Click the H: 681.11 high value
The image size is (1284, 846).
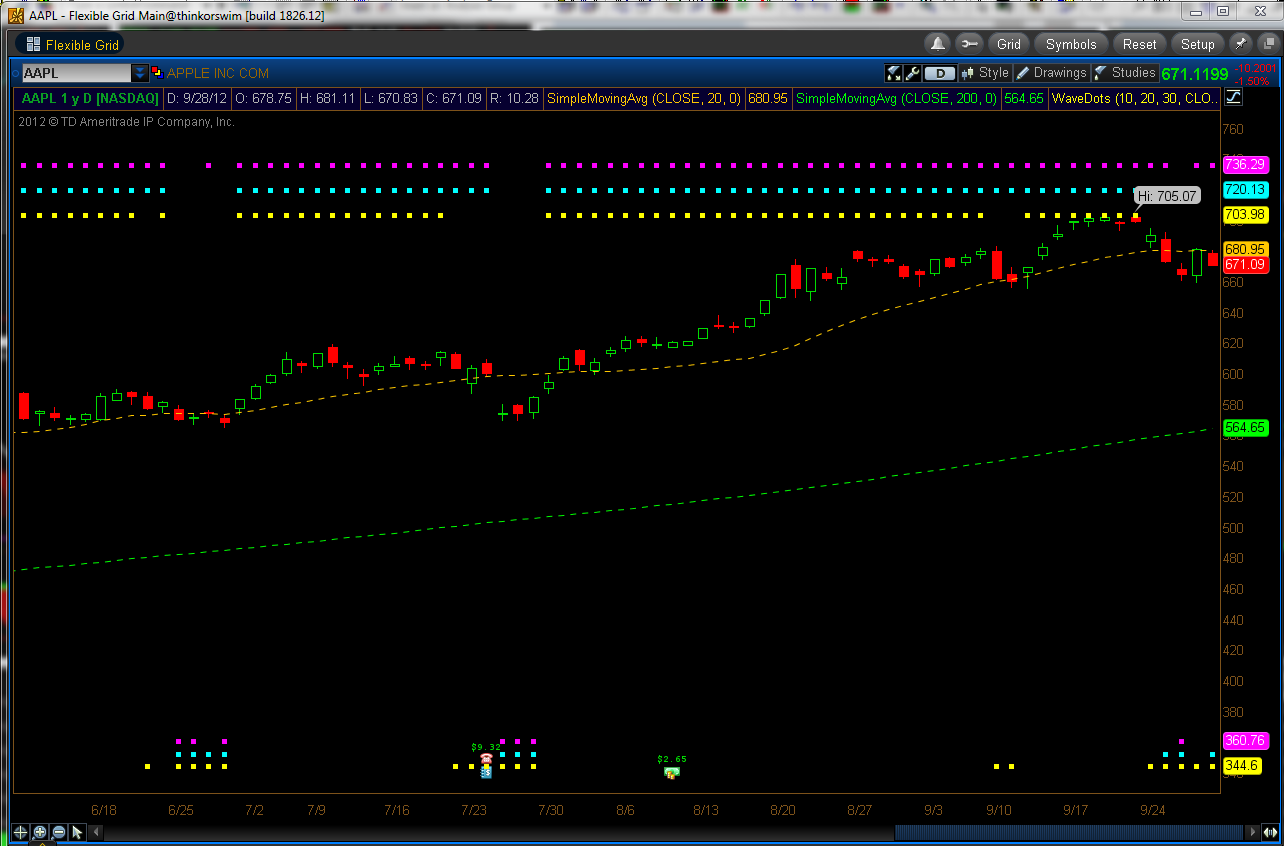coord(328,98)
